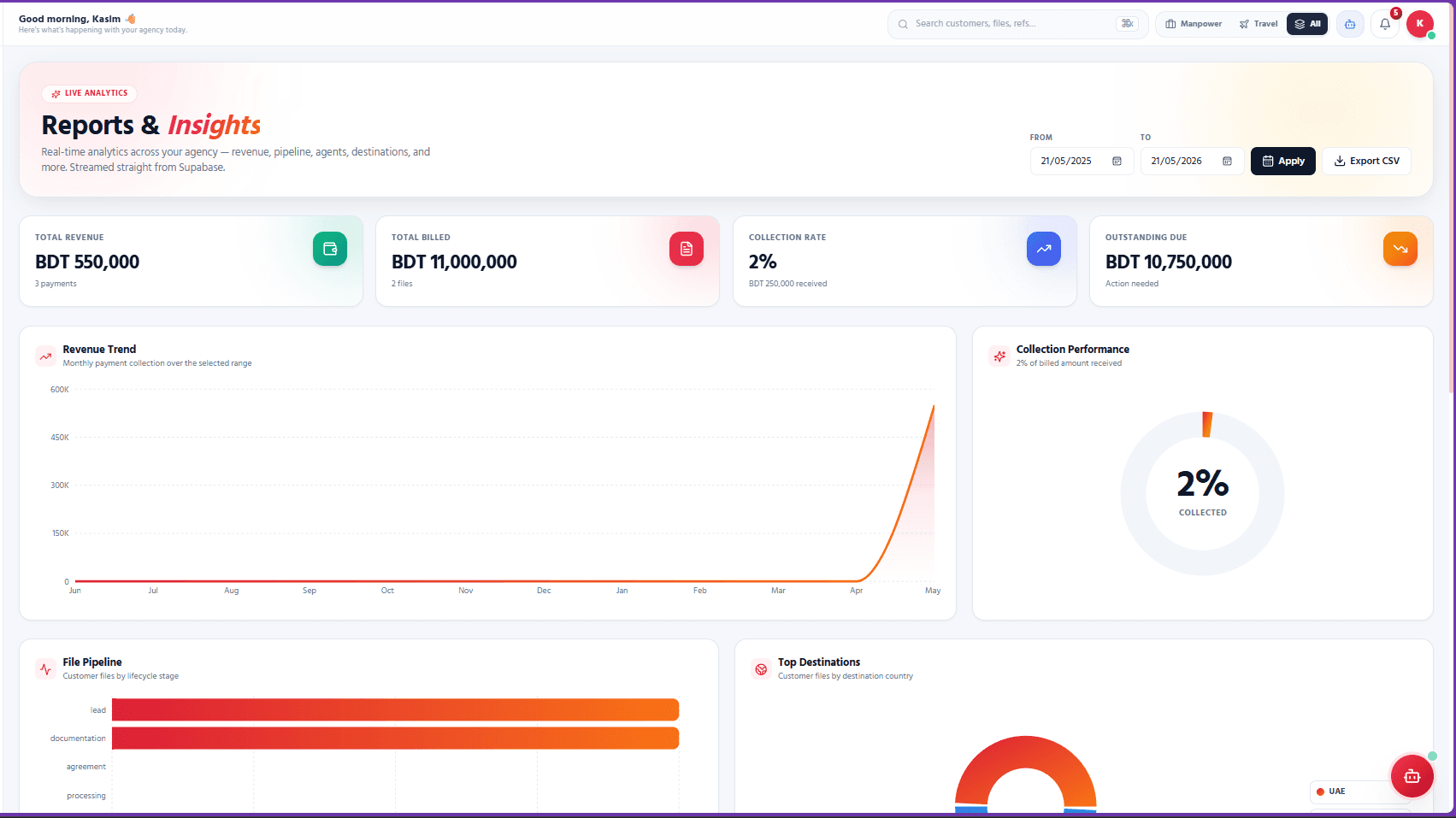
Task: Click the Total Billed document icon
Action: click(x=687, y=249)
